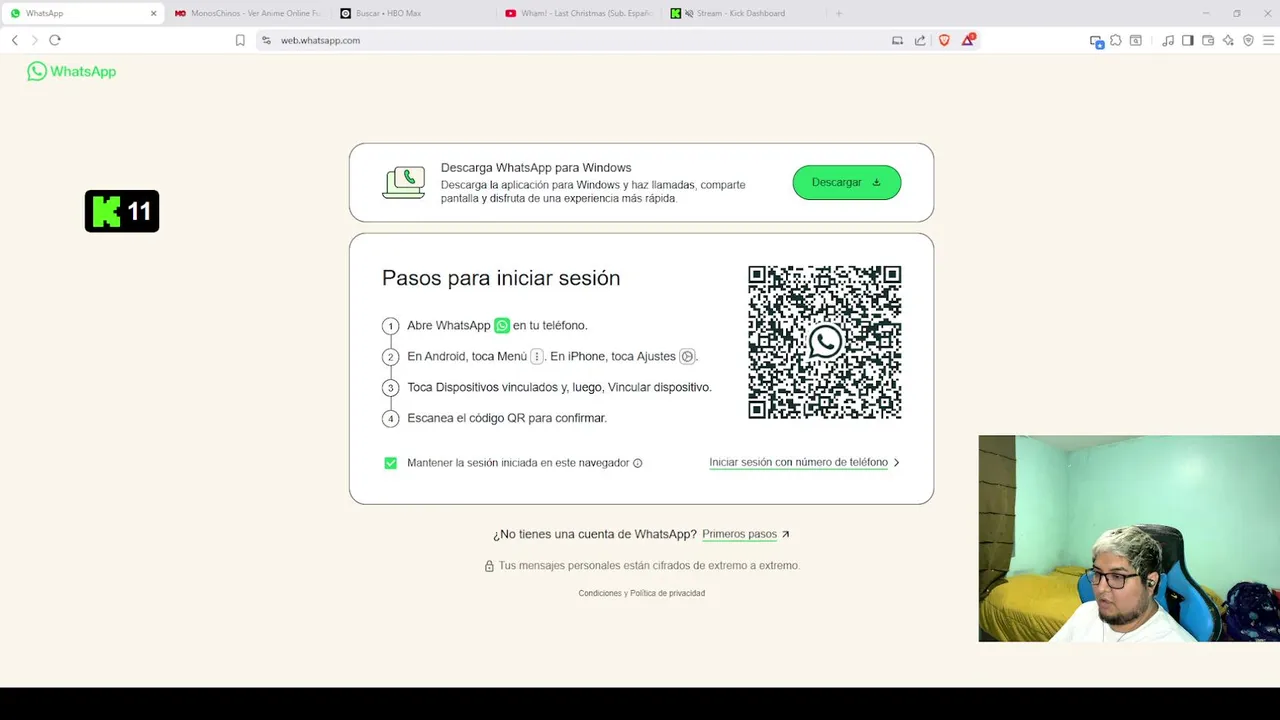Click the share page icon in address bar
Viewport: 1280px width, 720px height.
coord(920,40)
